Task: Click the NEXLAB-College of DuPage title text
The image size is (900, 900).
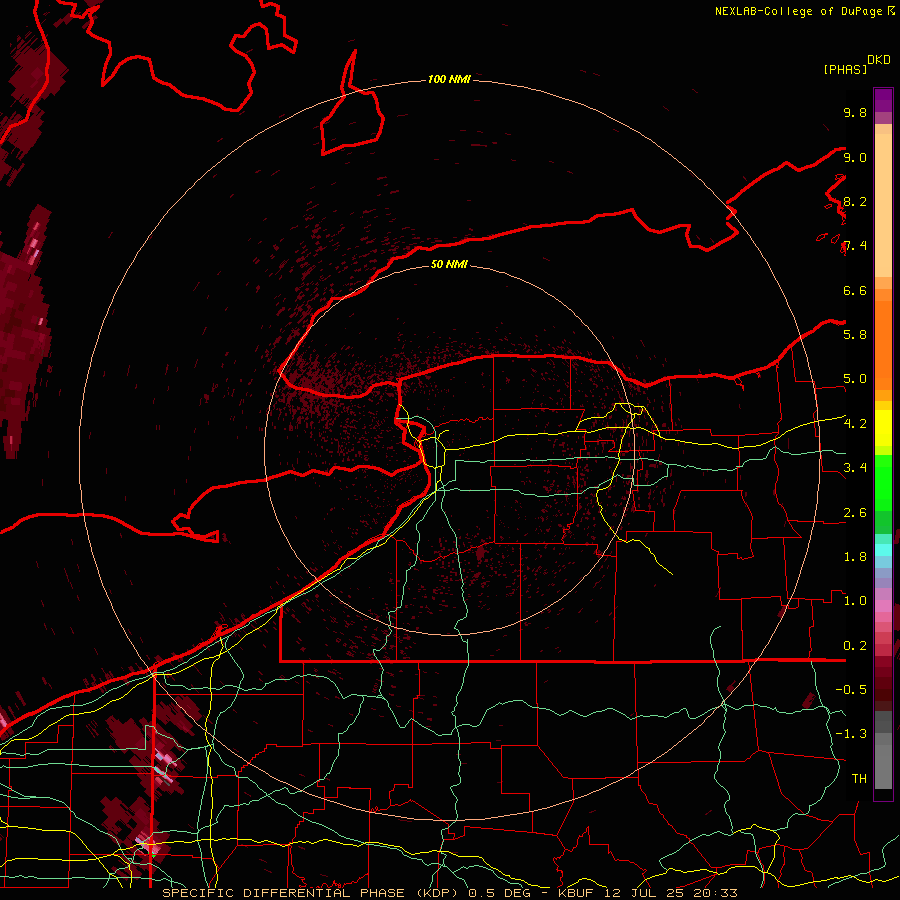Action: [x=798, y=11]
